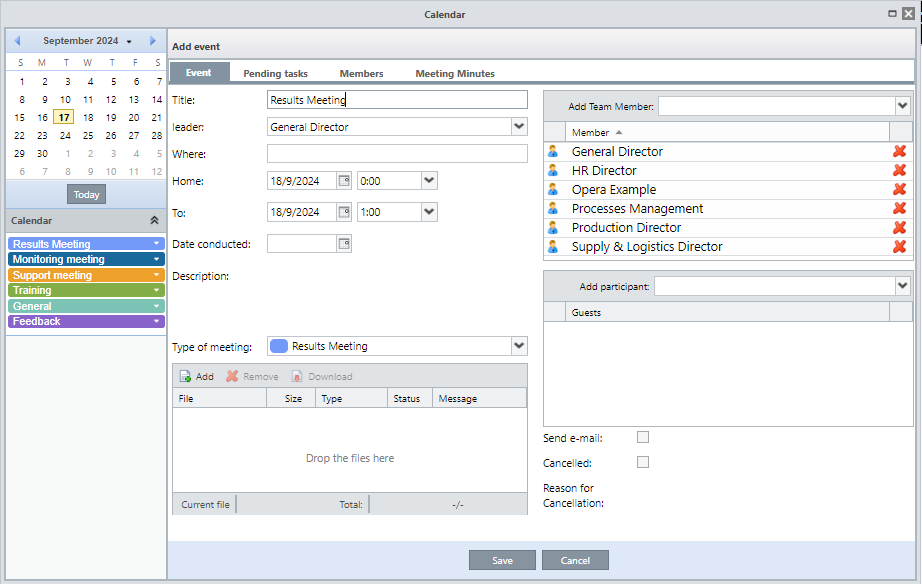Open calendar picker for To date
Viewport: 922px width, 584px height.
click(344, 212)
